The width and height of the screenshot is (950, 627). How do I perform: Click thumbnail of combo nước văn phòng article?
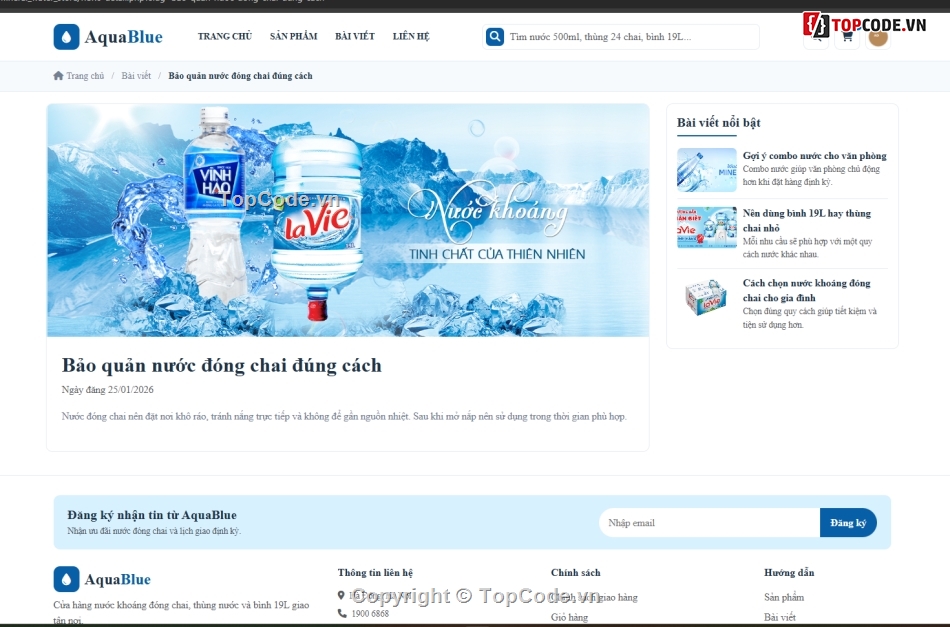[x=706, y=170]
